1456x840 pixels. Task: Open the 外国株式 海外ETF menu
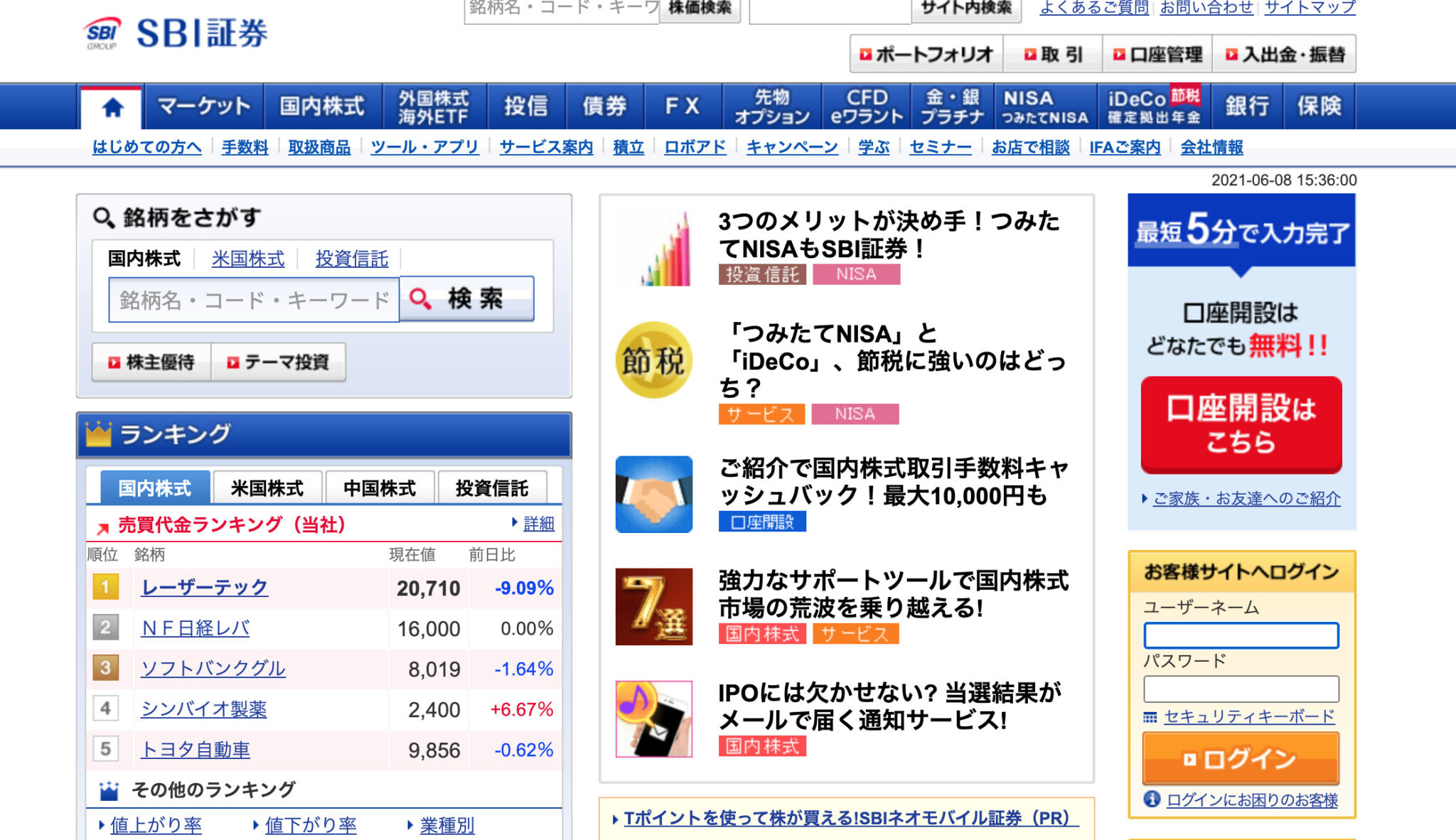click(x=434, y=107)
